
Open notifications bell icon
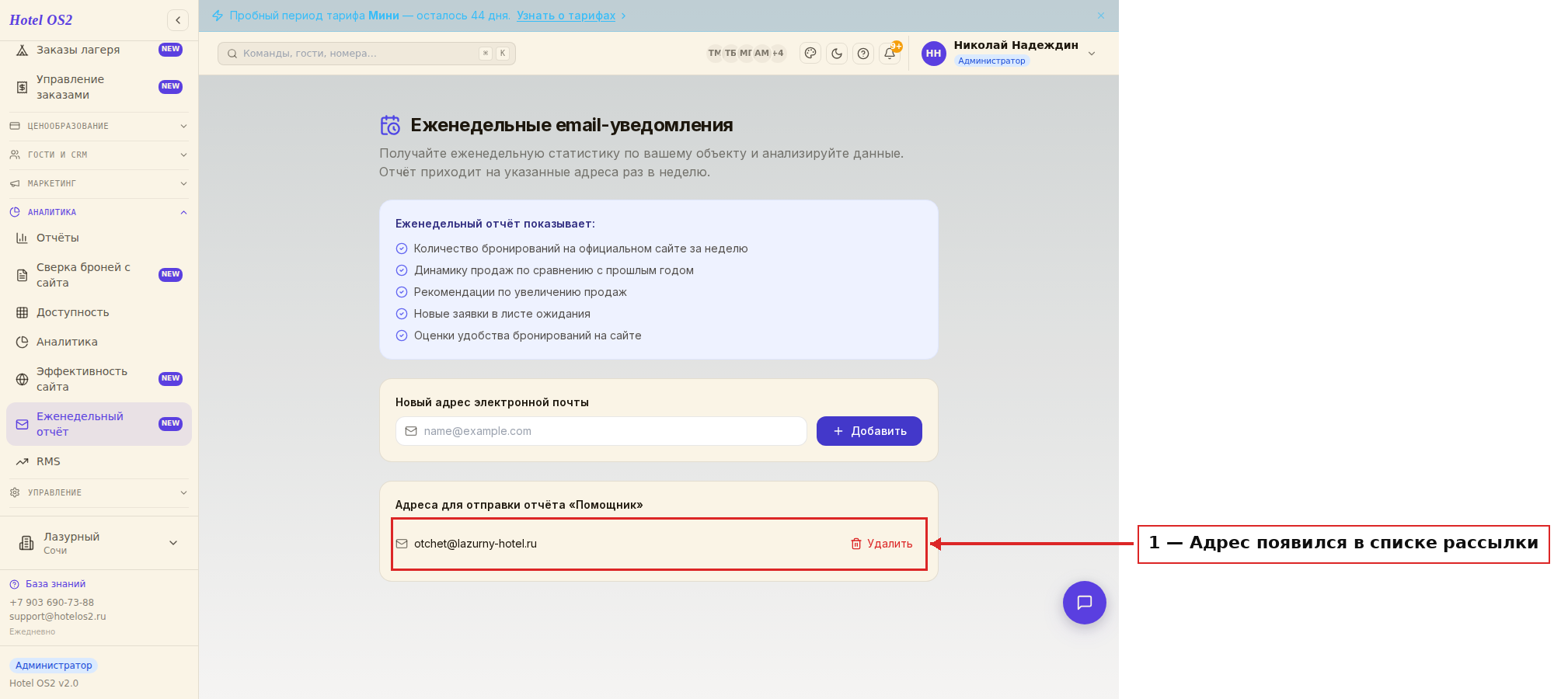(890, 54)
